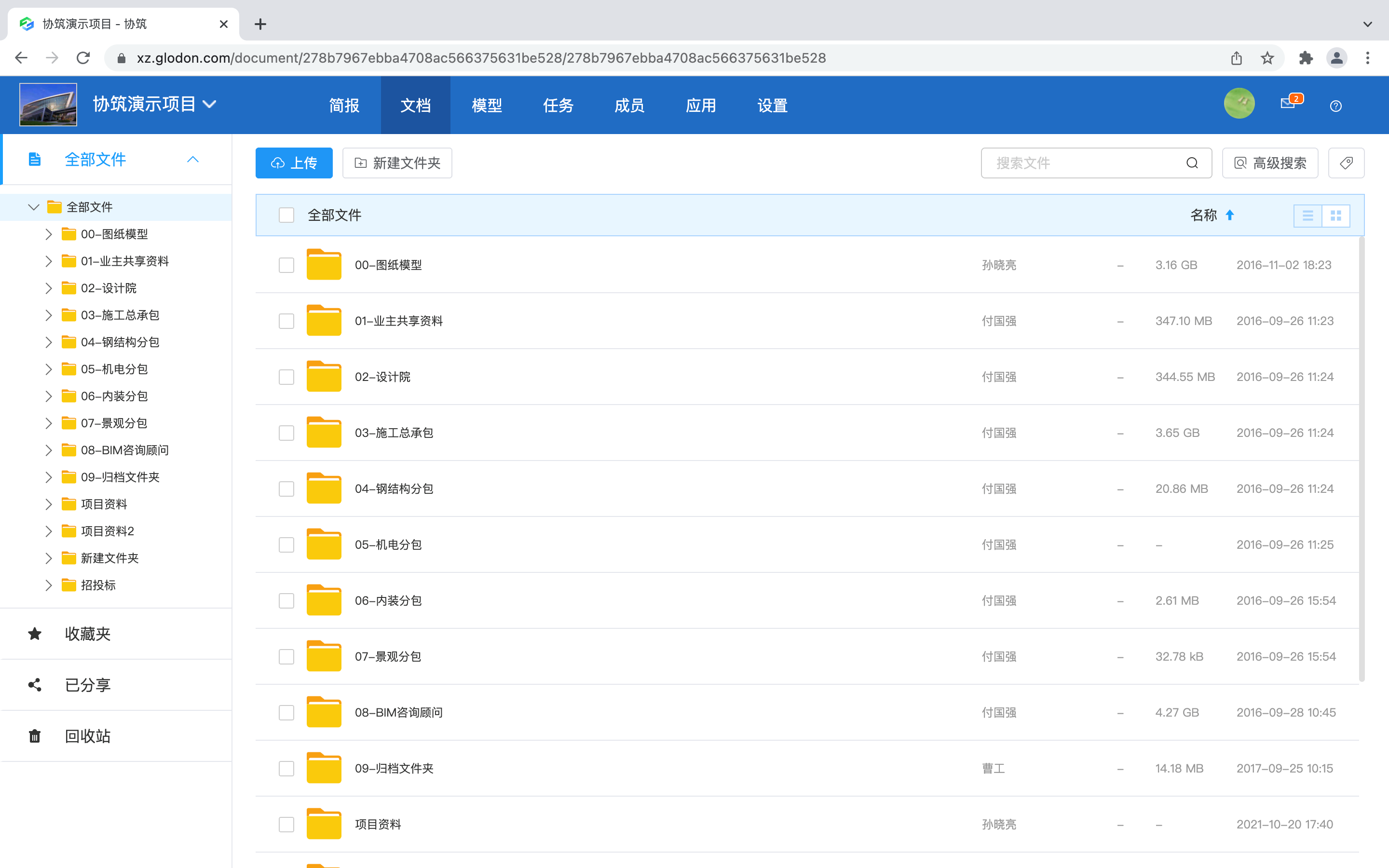
Task: Click the 上传 upload button
Action: (293, 163)
